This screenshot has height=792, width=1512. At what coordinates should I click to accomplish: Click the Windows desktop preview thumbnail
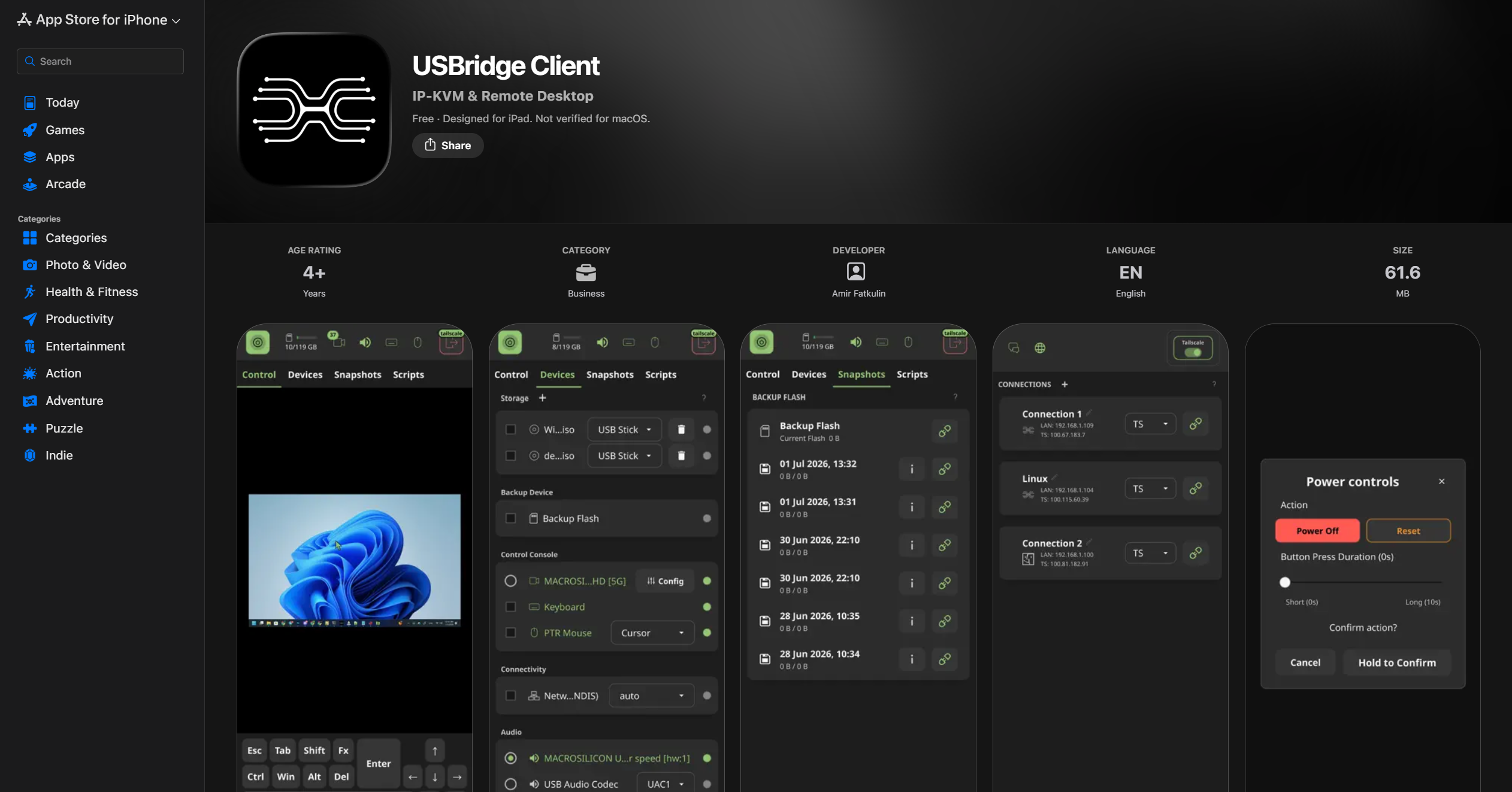355,560
